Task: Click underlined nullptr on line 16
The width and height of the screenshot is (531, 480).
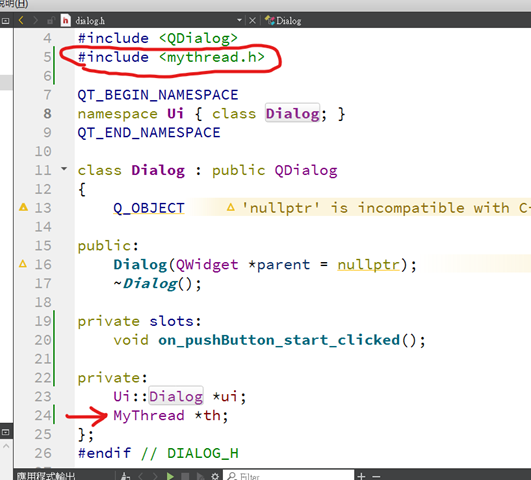Action: pos(369,264)
